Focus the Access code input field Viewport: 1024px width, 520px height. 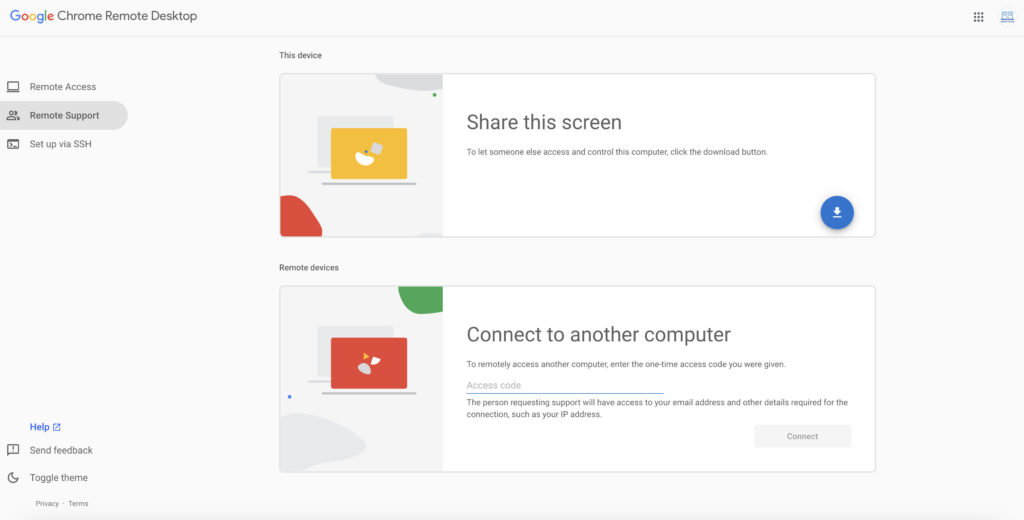click(565, 385)
